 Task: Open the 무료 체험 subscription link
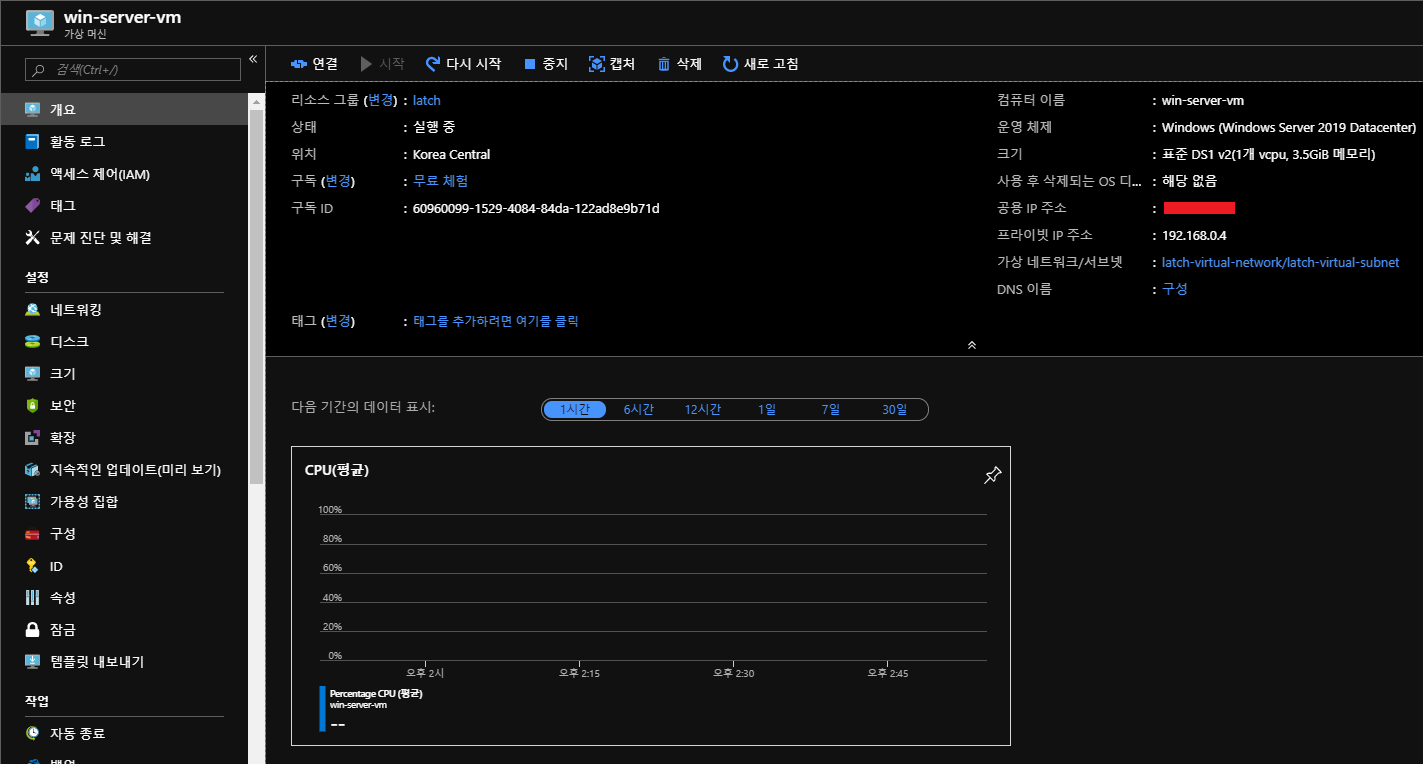pyautogui.click(x=440, y=181)
